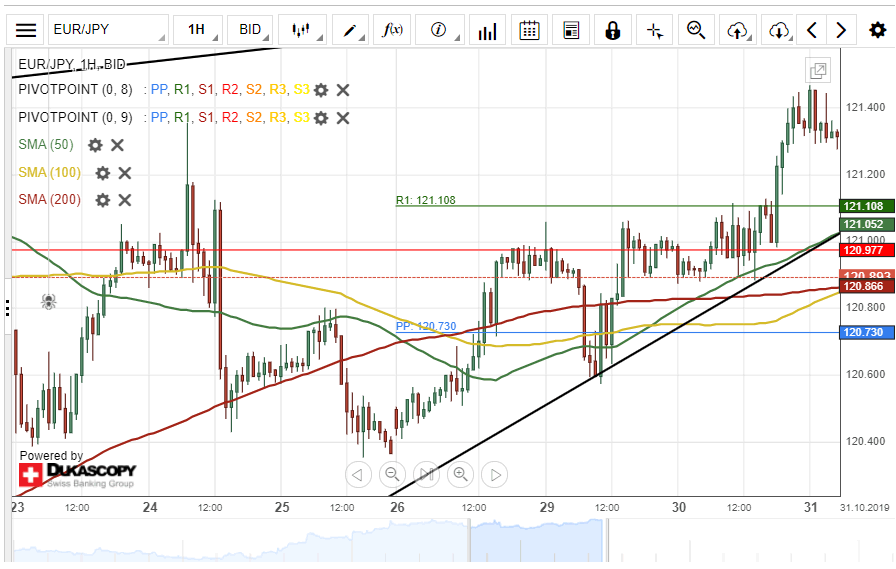This screenshot has height=569, width=896.
Task: Click the volume histogram bars icon
Action: pos(487,30)
